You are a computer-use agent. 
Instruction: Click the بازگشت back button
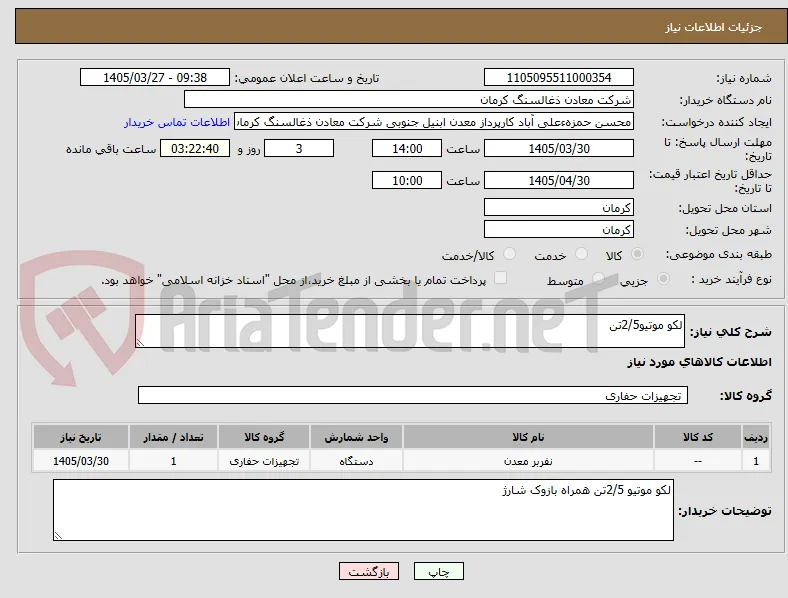click(x=369, y=571)
